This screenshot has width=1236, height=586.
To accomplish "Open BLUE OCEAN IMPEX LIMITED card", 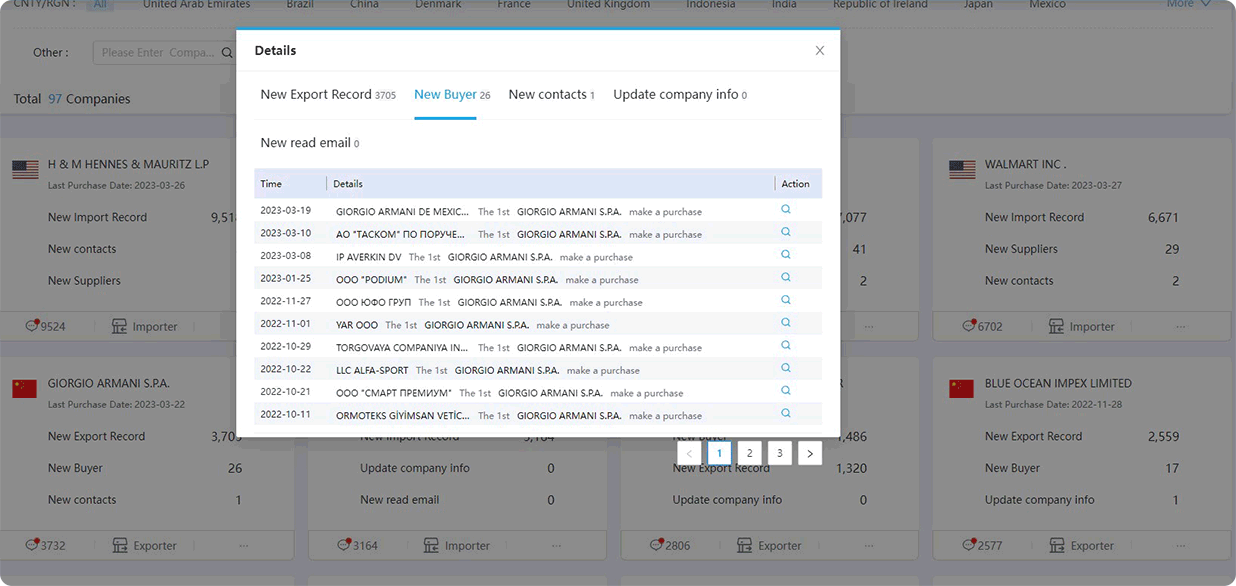I will click(x=1058, y=383).
